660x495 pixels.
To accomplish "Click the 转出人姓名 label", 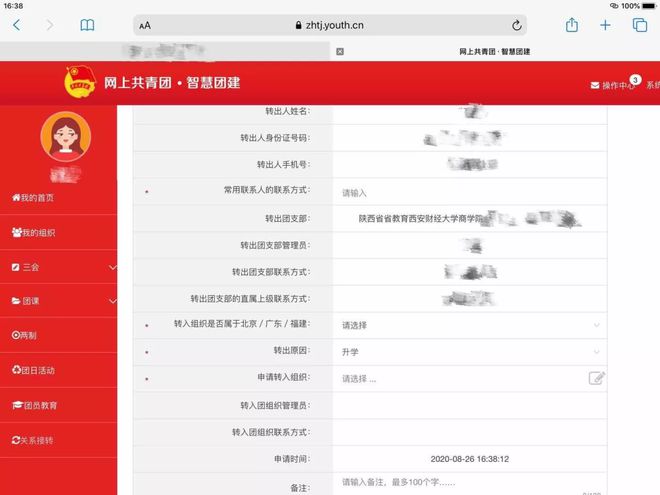I will (287, 111).
